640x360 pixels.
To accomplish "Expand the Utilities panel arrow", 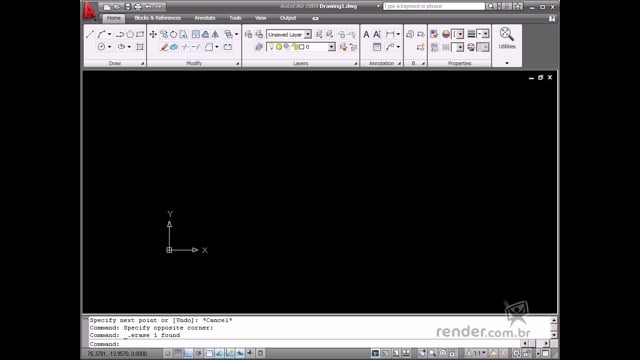I will coord(507,63).
